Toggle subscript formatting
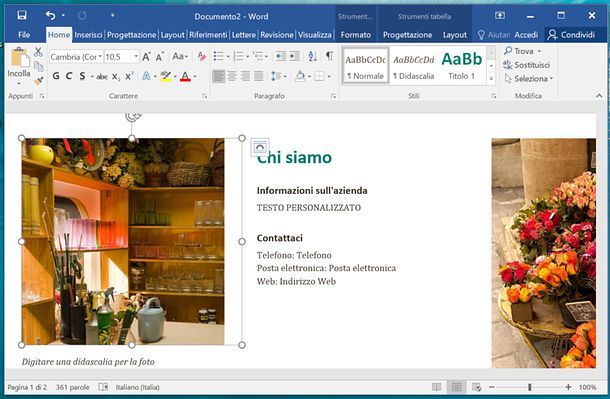This screenshot has height=399, width=610. pyautogui.click(x=116, y=77)
